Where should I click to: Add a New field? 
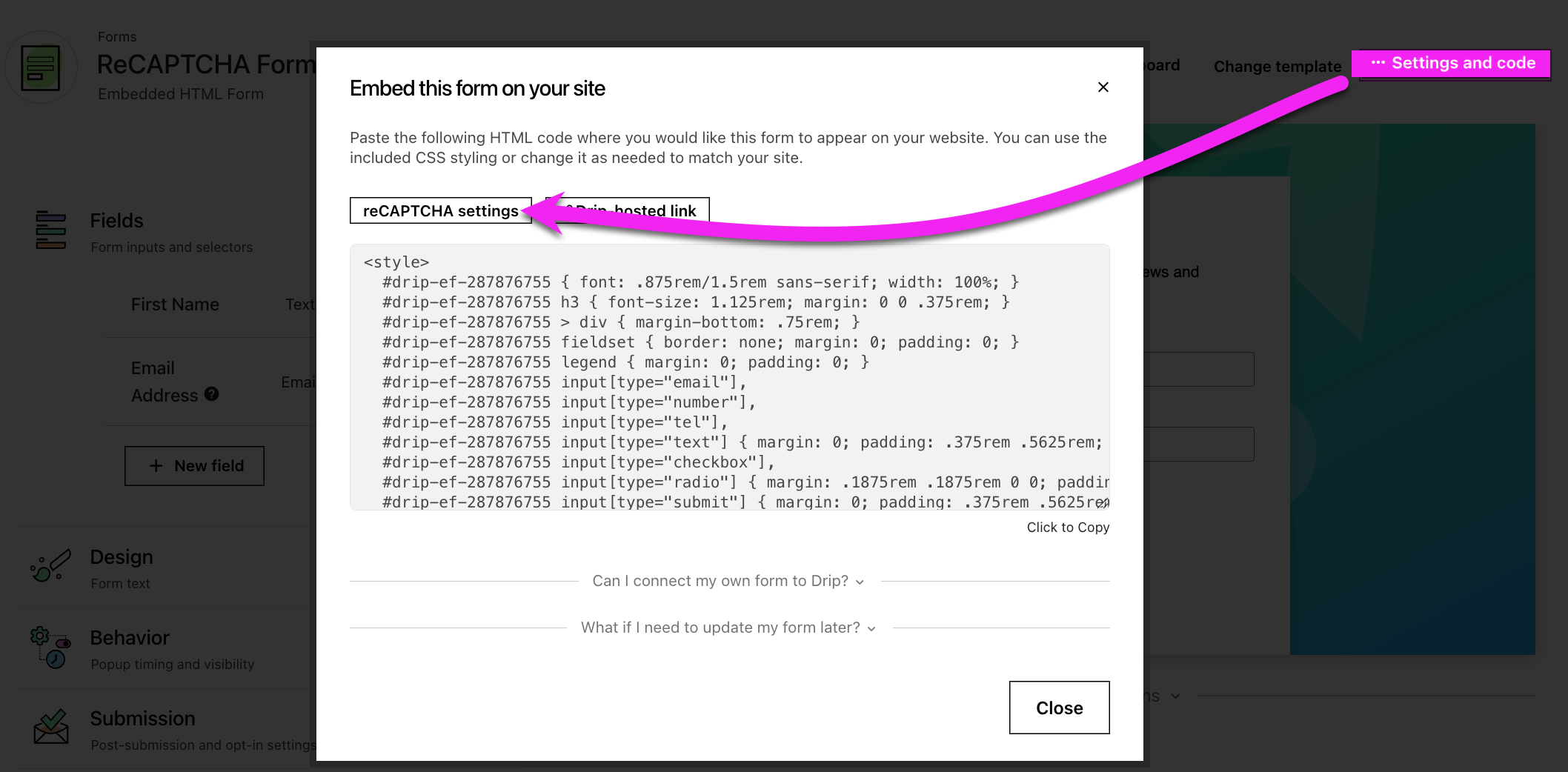pos(194,466)
